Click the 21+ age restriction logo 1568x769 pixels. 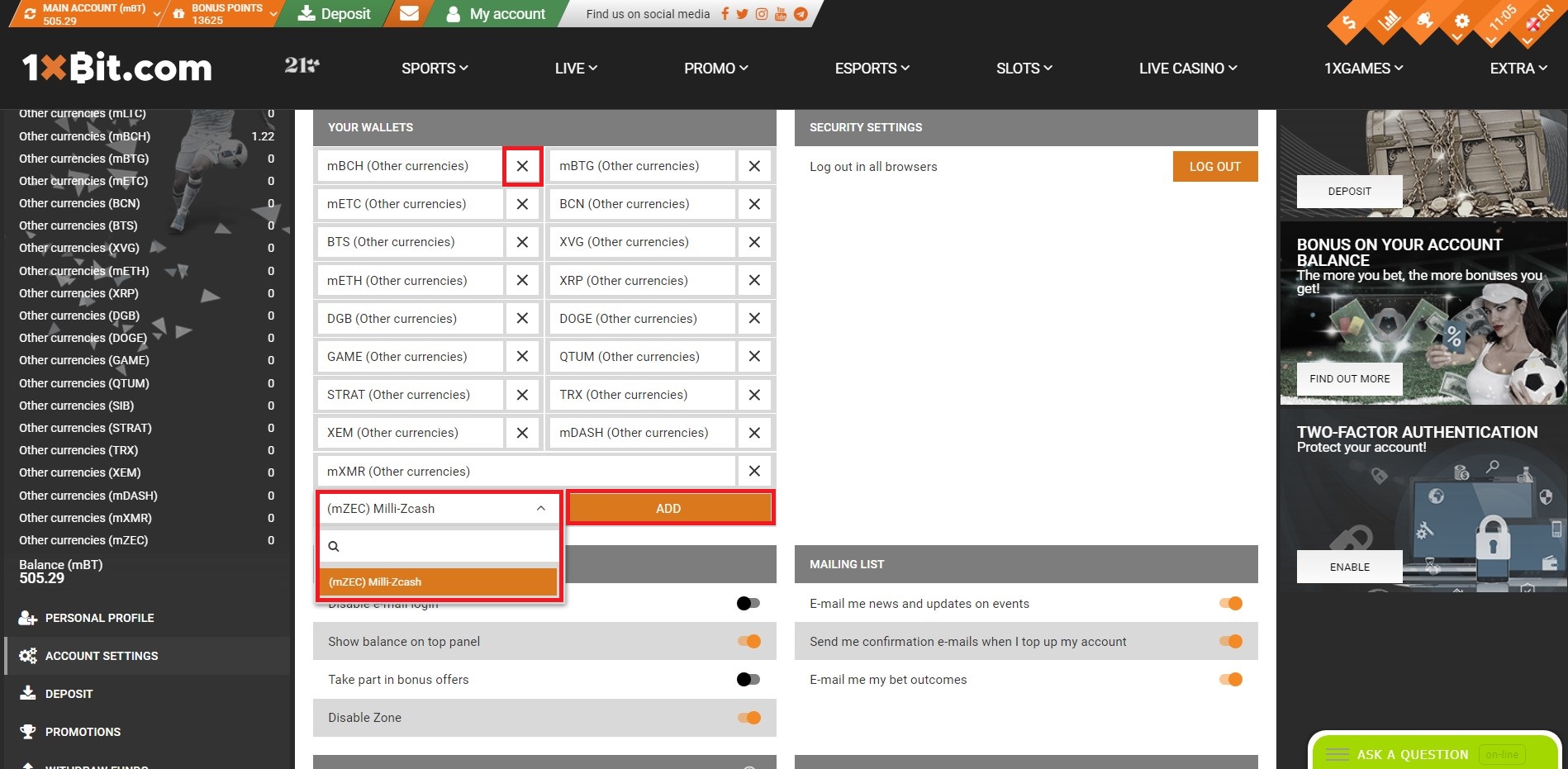coord(302,65)
